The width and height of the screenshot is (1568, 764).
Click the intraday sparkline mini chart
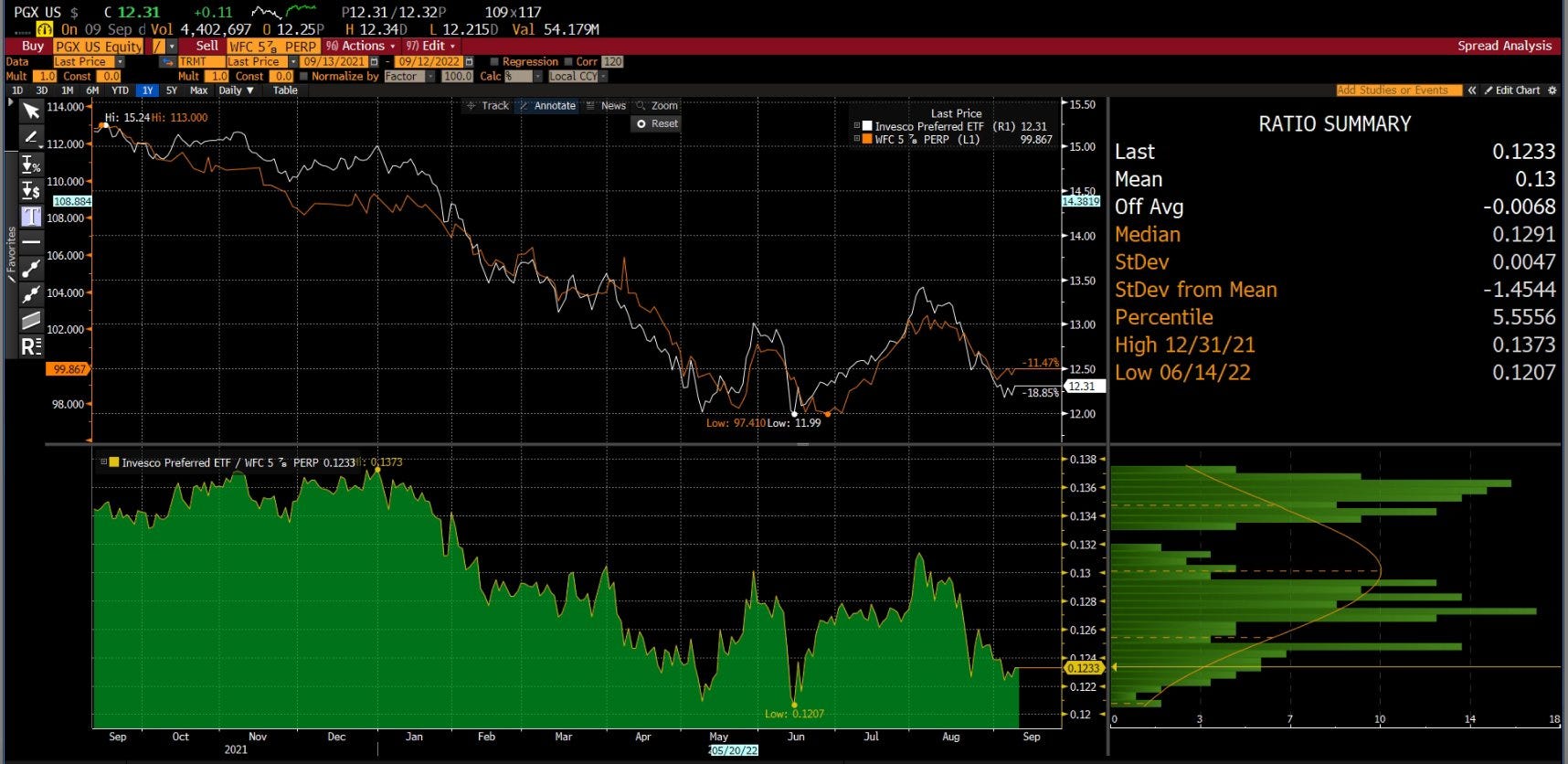(283, 12)
